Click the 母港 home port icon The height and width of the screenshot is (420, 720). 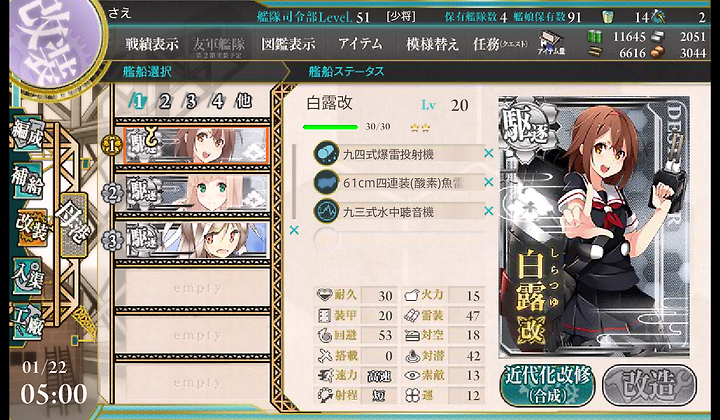[x=73, y=225]
